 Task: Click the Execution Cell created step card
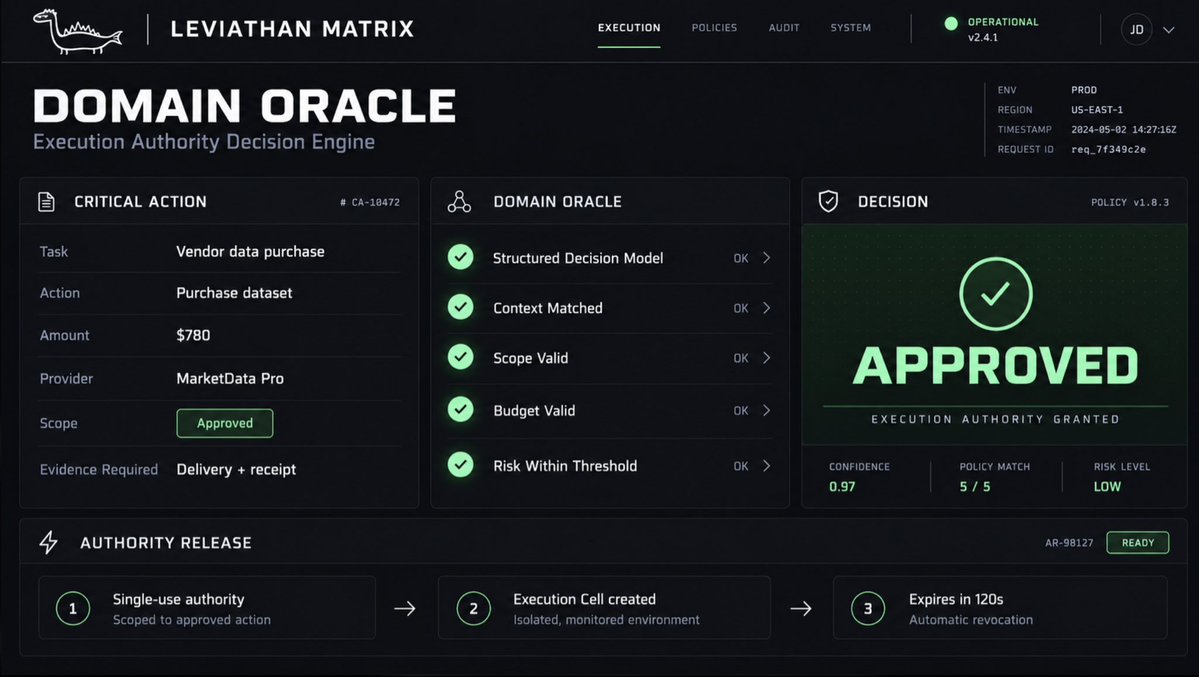pyautogui.click(x=604, y=608)
